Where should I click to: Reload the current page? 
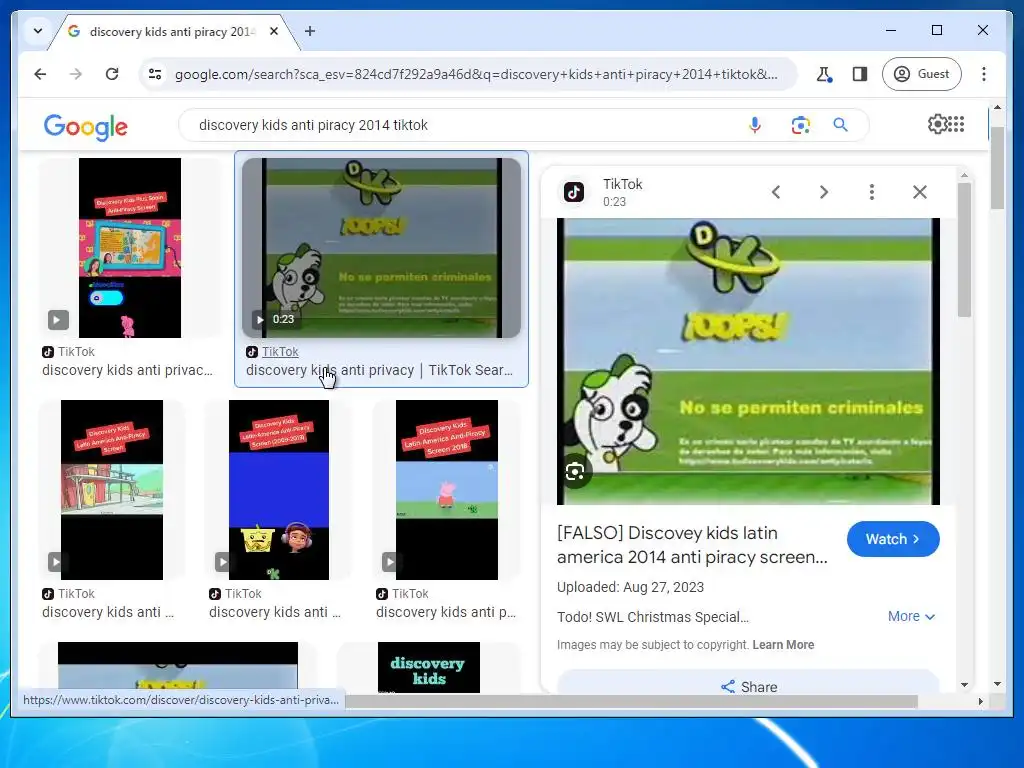pyautogui.click(x=112, y=74)
